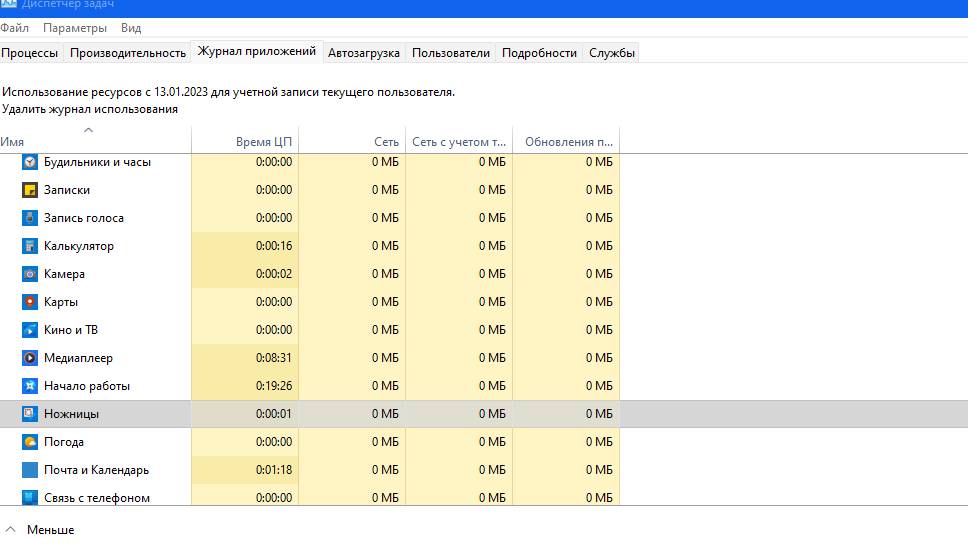The height and width of the screenshot is (545, 968).
Task: Click the Voice Recorder icon (Запись голоса)
Action: [30, 218]
